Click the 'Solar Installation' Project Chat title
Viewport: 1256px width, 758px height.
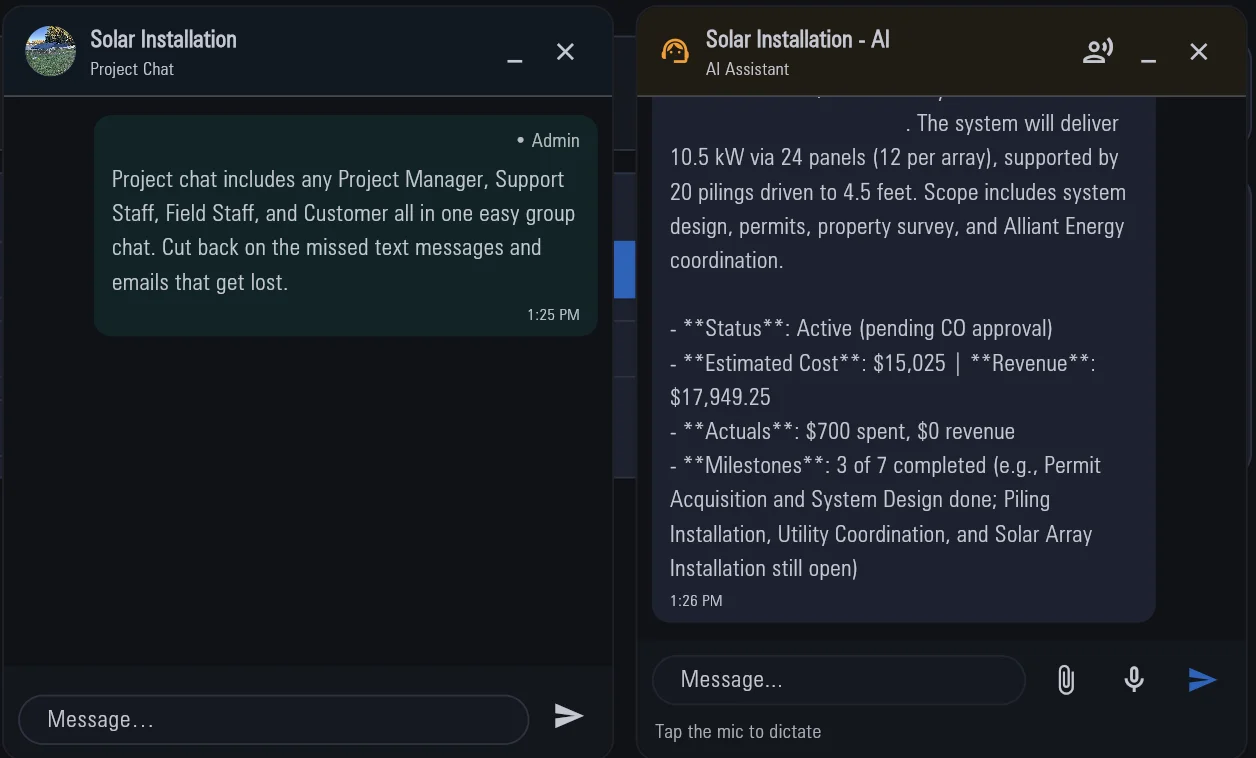point(163,39)
